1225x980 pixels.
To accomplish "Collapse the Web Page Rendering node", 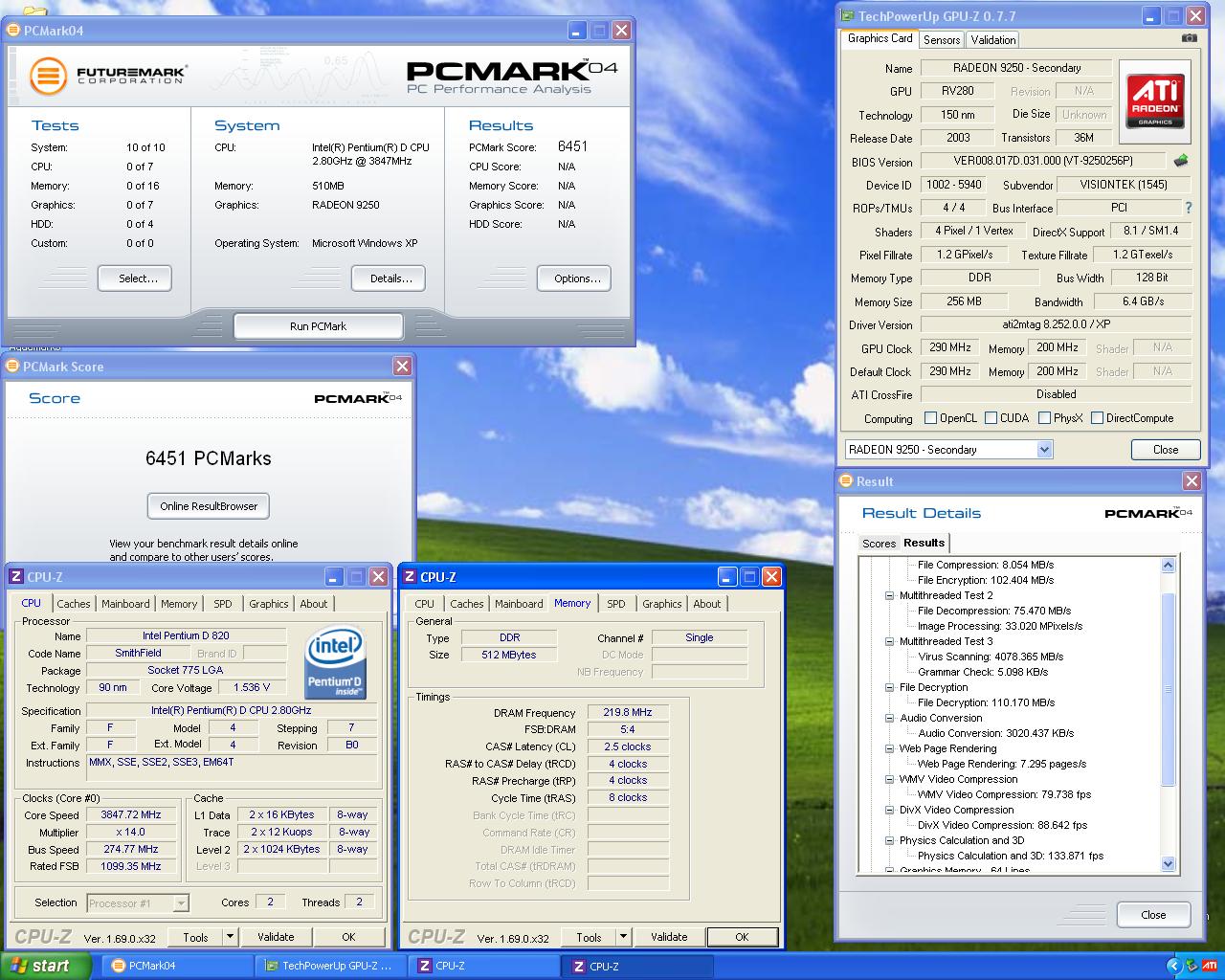I will coord(889,748).
